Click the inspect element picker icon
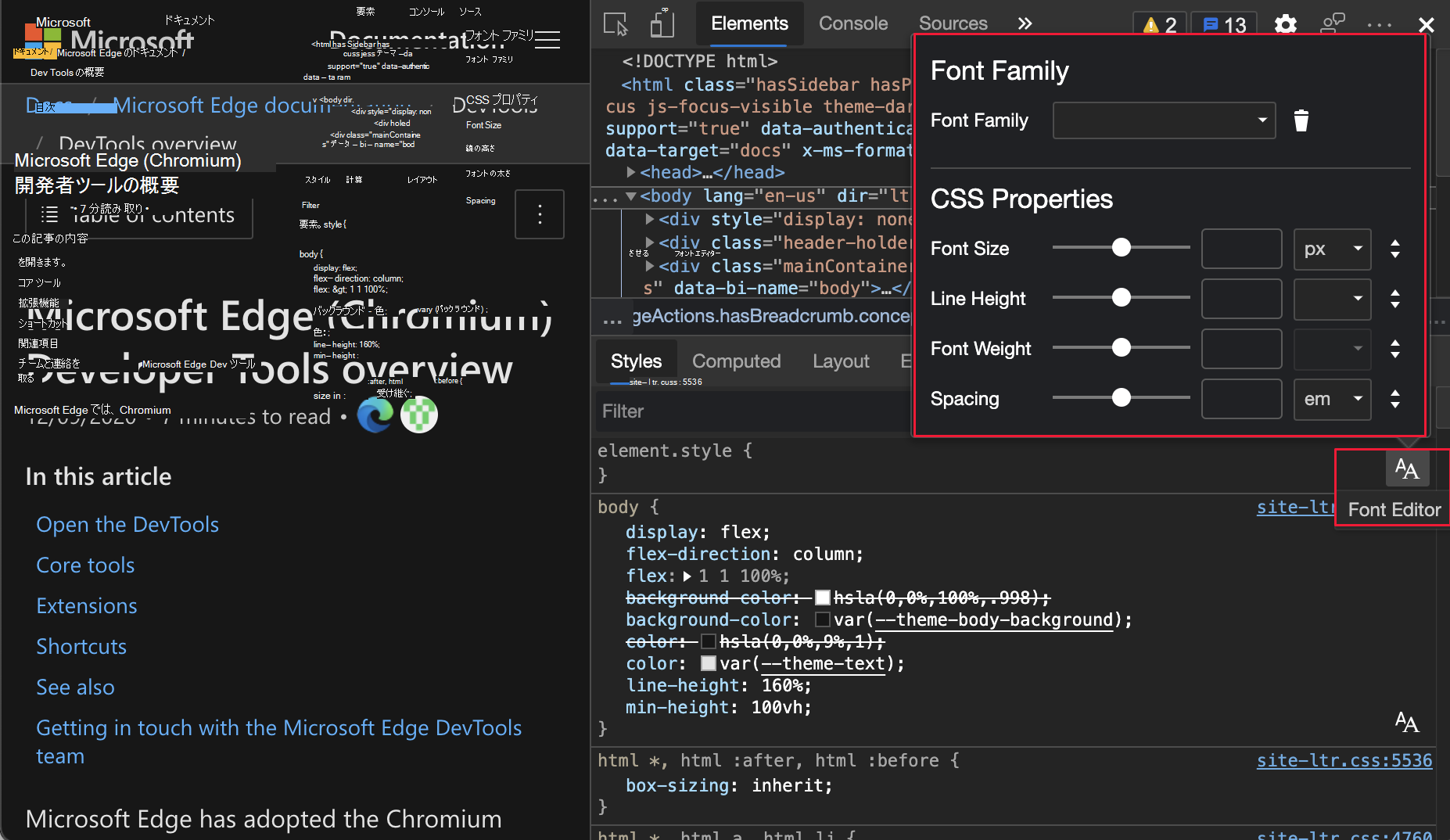The image size is (1450, 840). click(616, 24)
